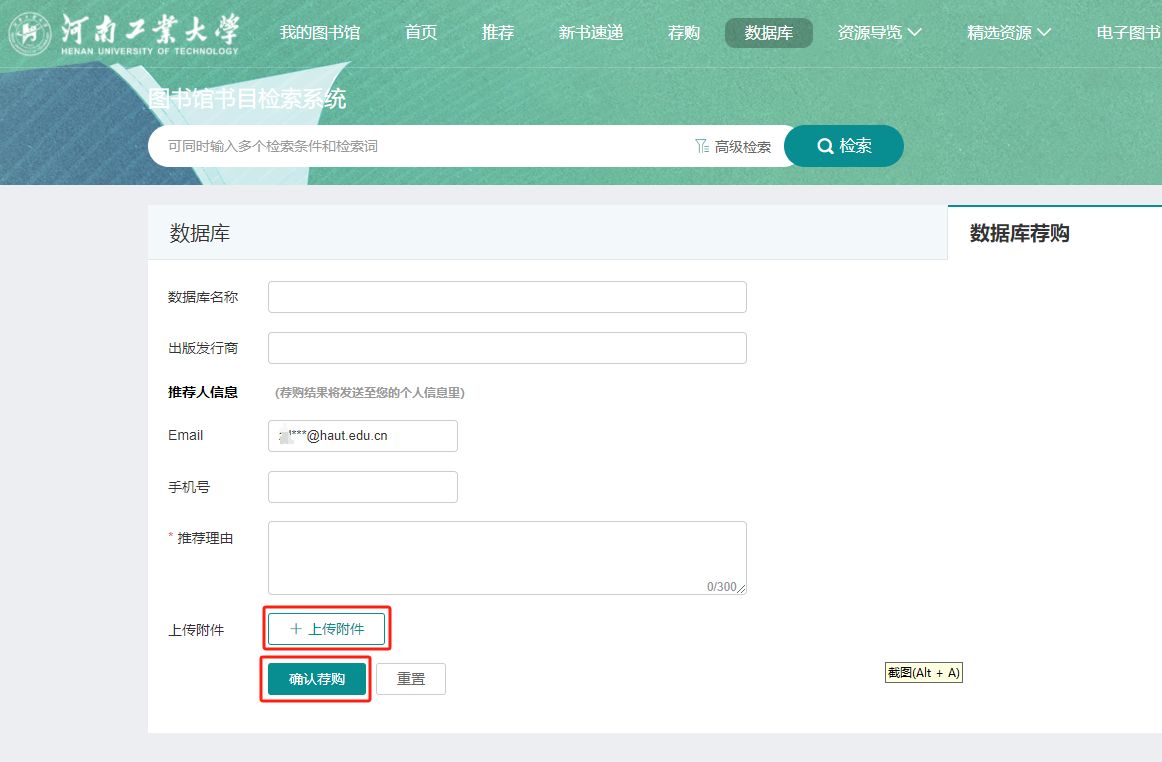Click the advanced search filter icon
The height and width of the screenshot is (762, 1162).
point(702,147)
